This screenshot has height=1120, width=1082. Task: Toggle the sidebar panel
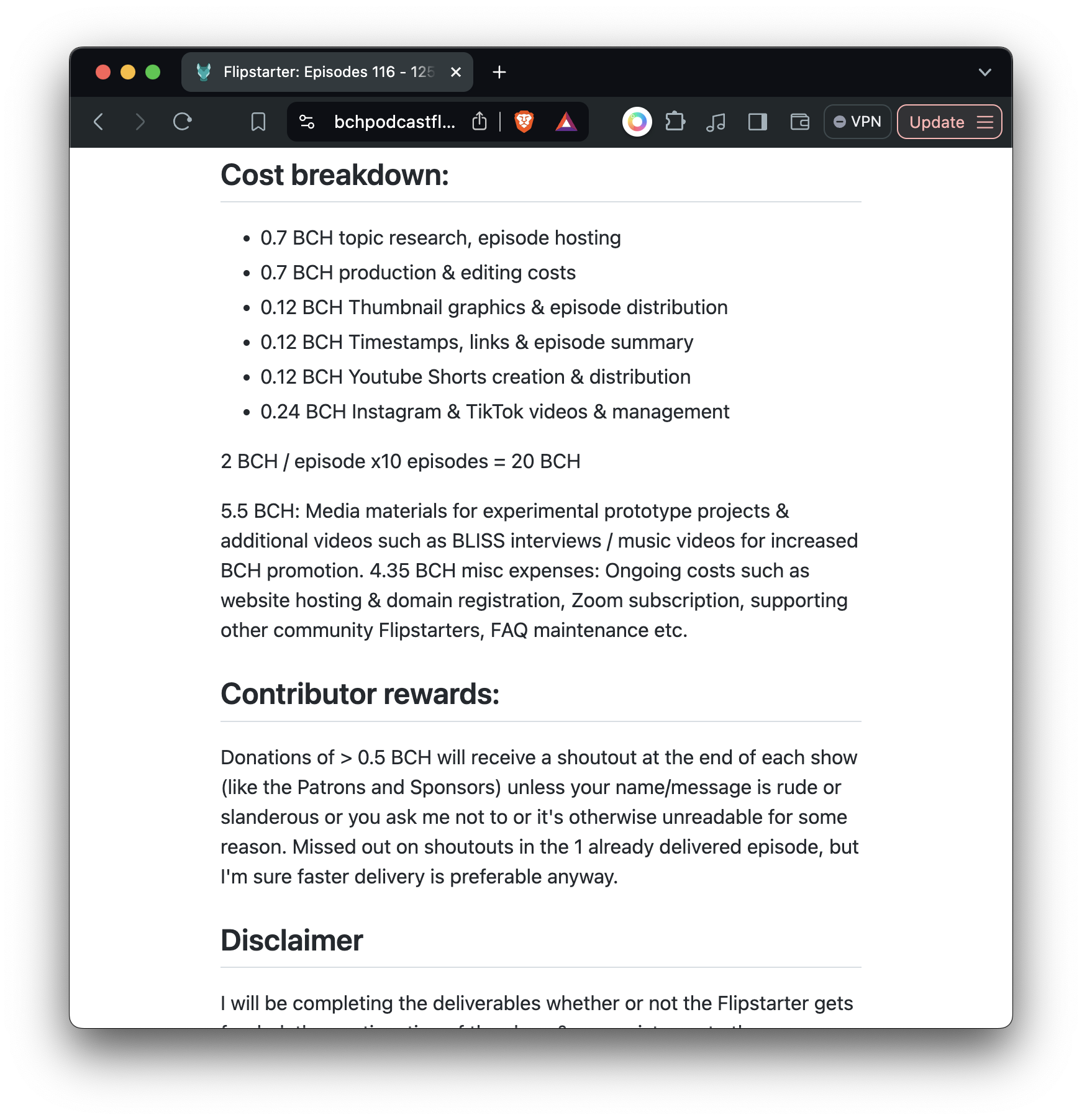tap(757, 122)
